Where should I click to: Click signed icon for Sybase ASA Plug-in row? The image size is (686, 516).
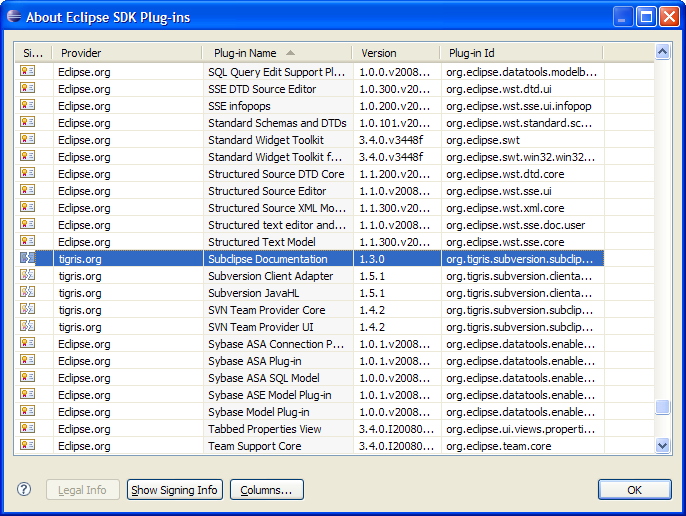tap(28, 360)
